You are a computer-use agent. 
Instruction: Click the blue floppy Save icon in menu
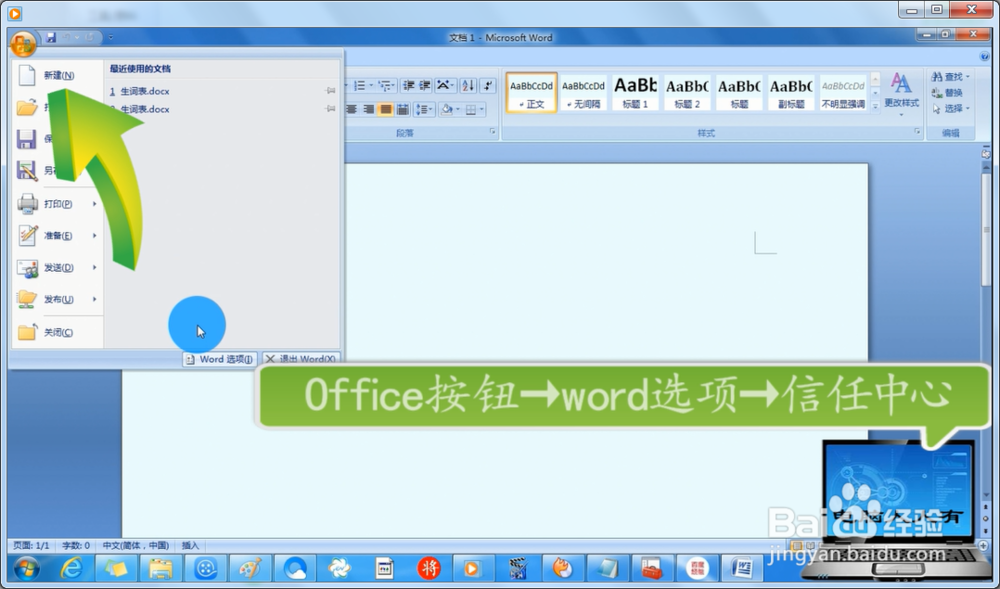(x=26, y=140)
